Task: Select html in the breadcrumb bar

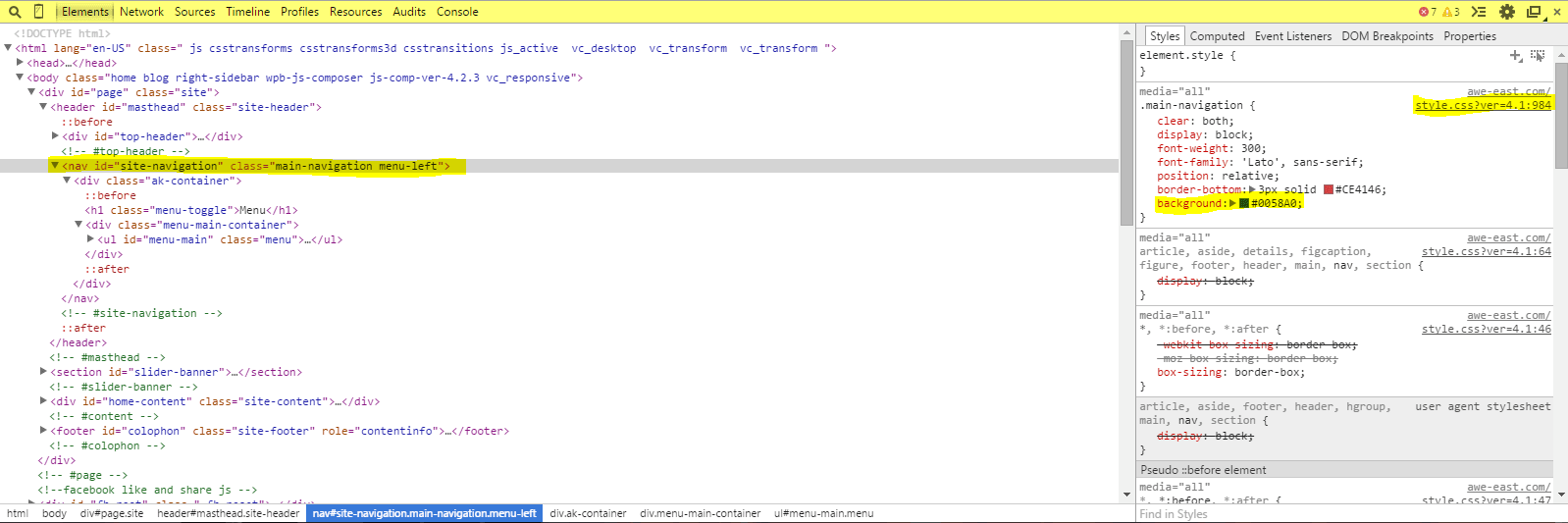Action: click(x=18, y=513)
